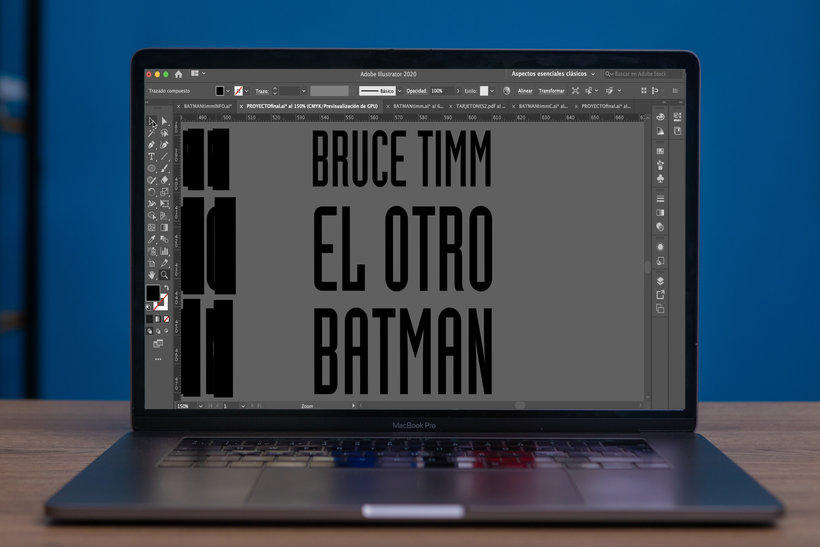The width and height of the screenshot is (820, 547).
Task: Select the Perspective Grid tool
Action: 164,215
